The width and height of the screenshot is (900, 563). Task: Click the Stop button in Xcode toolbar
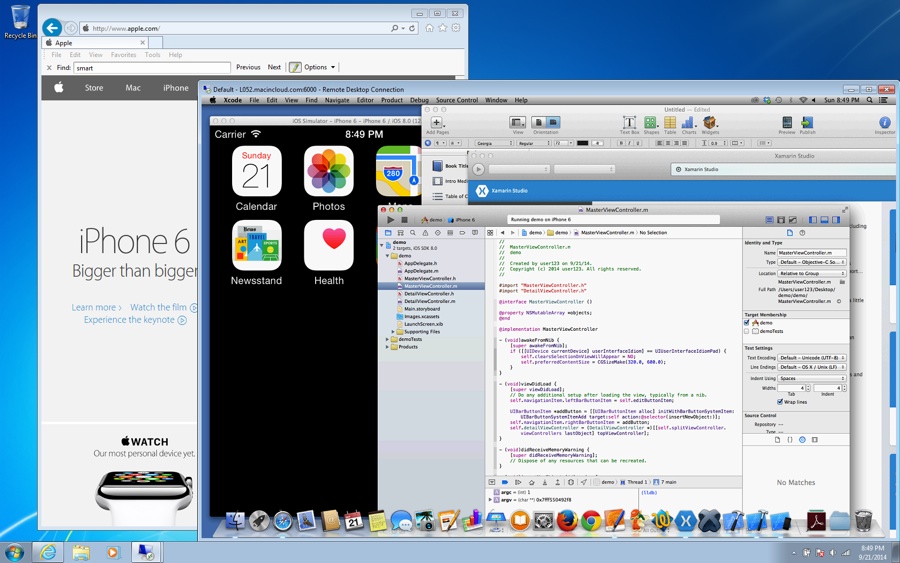coord(404,220)
